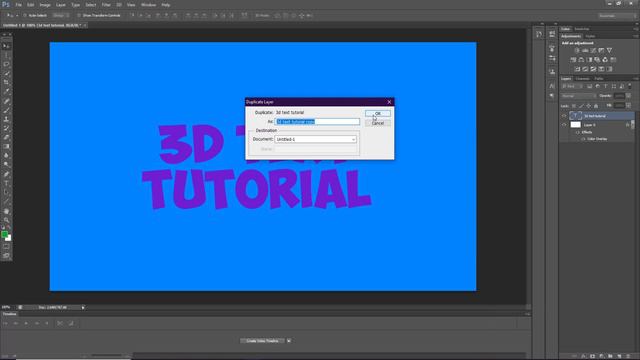
Task: Add Vibrance adjustment icon
Action: (609, 51)
